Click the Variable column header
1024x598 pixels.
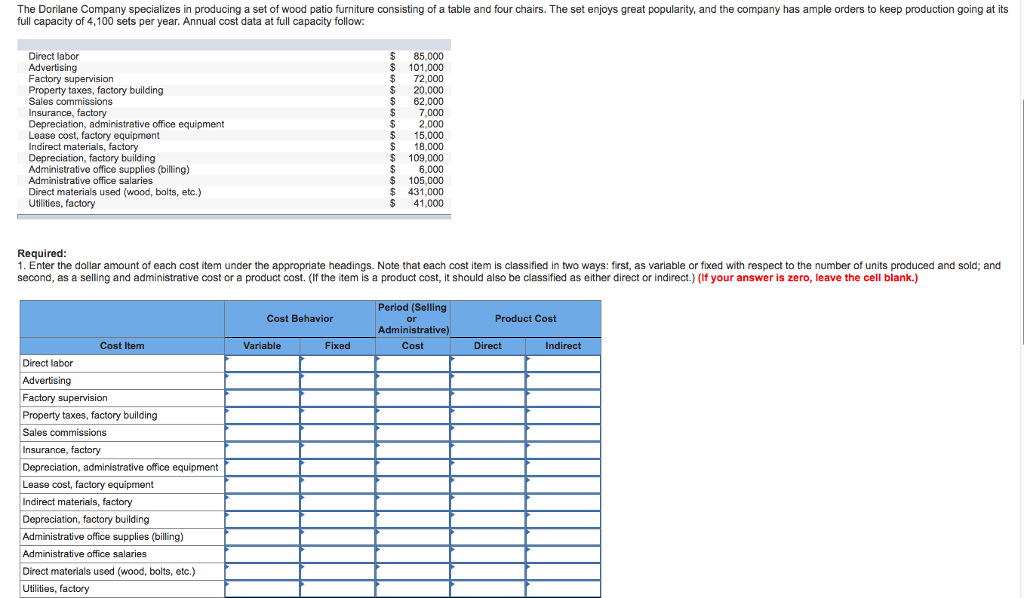(x=263, y=346)
